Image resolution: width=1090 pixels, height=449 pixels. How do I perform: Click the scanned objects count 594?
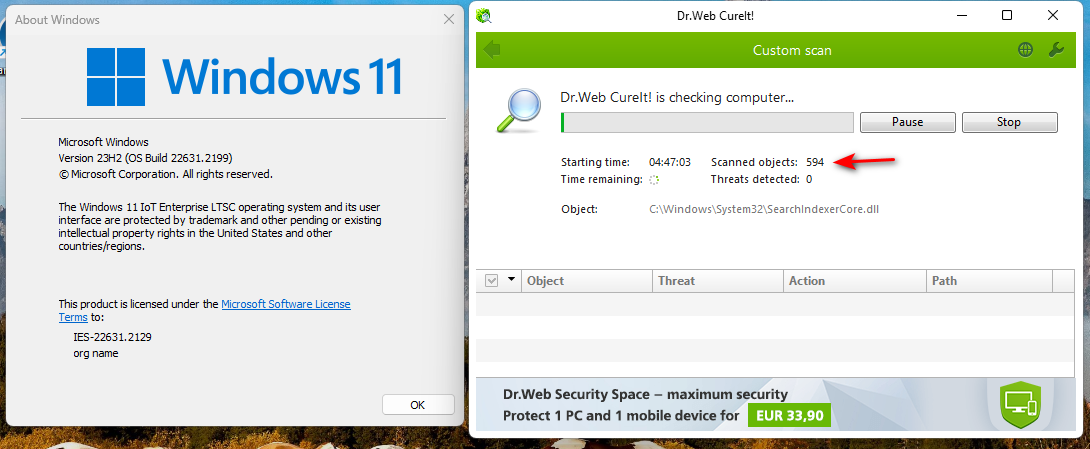coord(815,162)
